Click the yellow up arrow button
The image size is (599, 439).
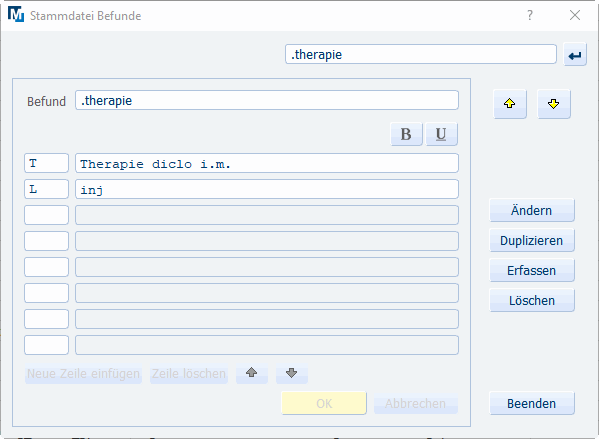tap(510, 104)
